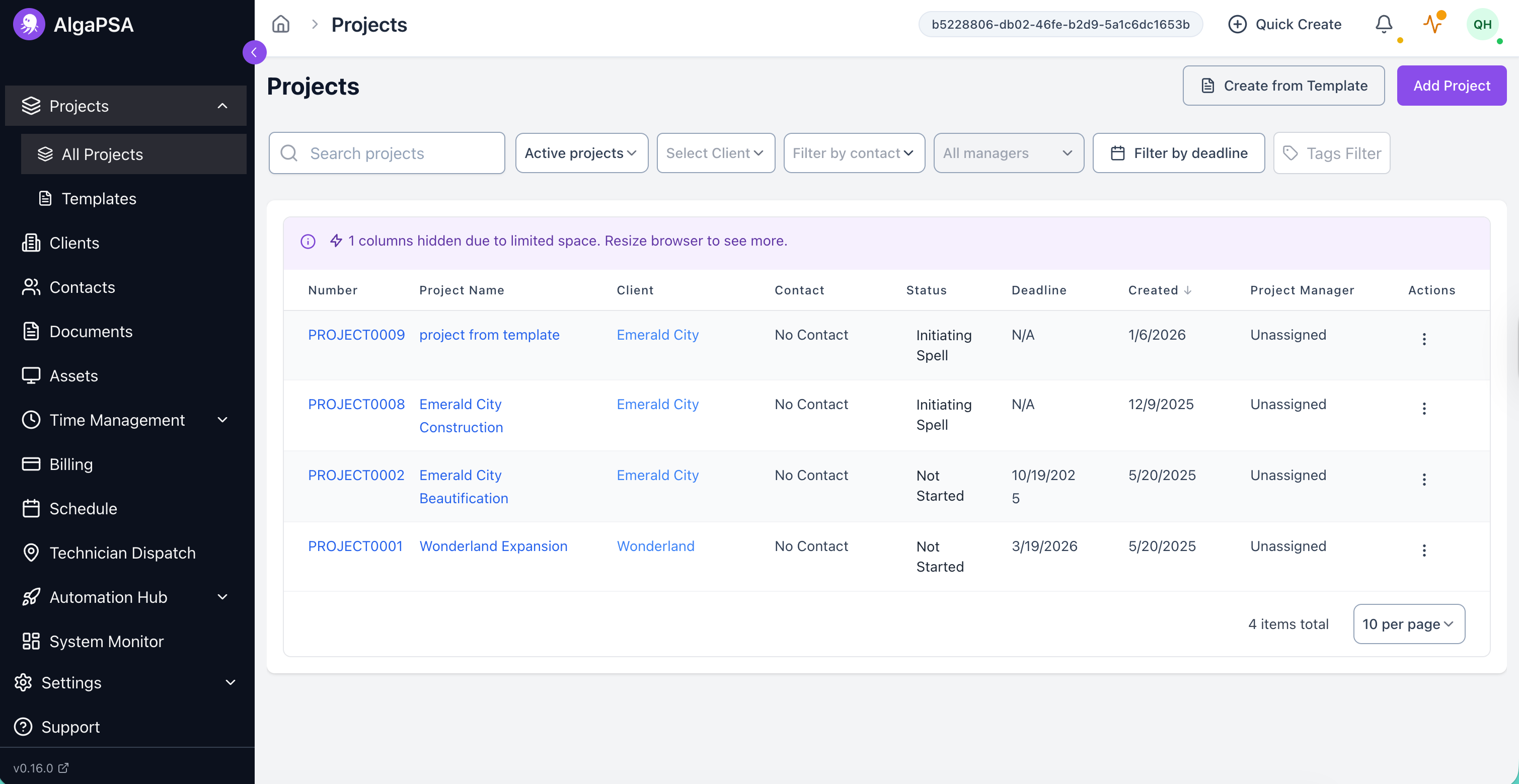The image size is (1519, 784).
Task: Open the Select Client dropdown
Action: (x=715, y=153)
